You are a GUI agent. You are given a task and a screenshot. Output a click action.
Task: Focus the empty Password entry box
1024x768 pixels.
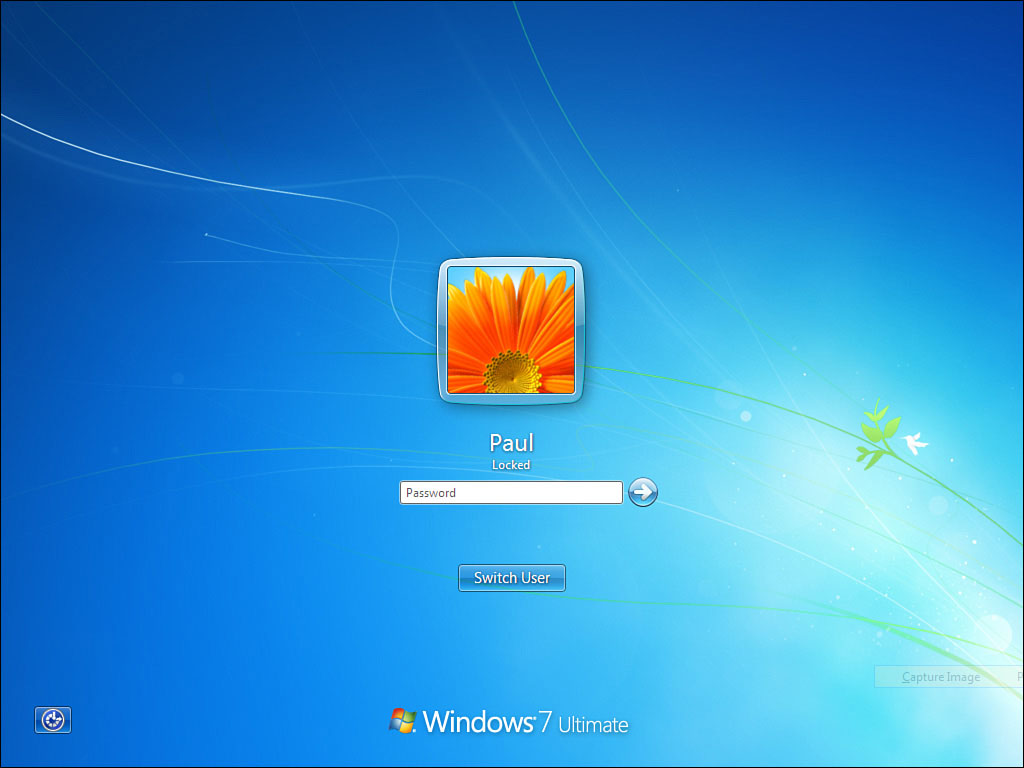(x=510, y=492)
